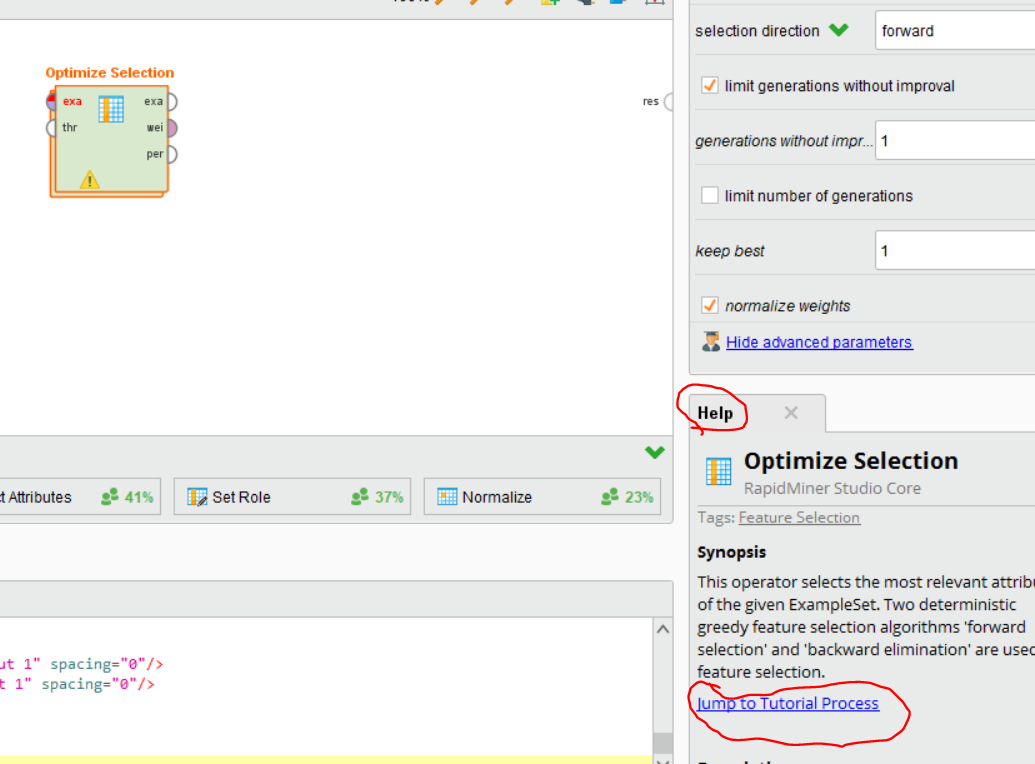This screenshot has width=1035, height=764.
Task: Click the wei output port of the operator
Action: 172,128
